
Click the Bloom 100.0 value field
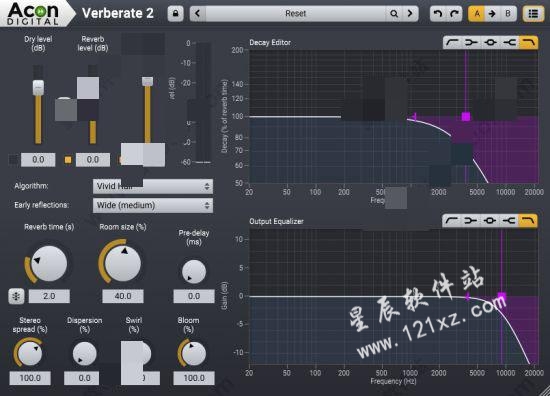[x=194, y=378]
